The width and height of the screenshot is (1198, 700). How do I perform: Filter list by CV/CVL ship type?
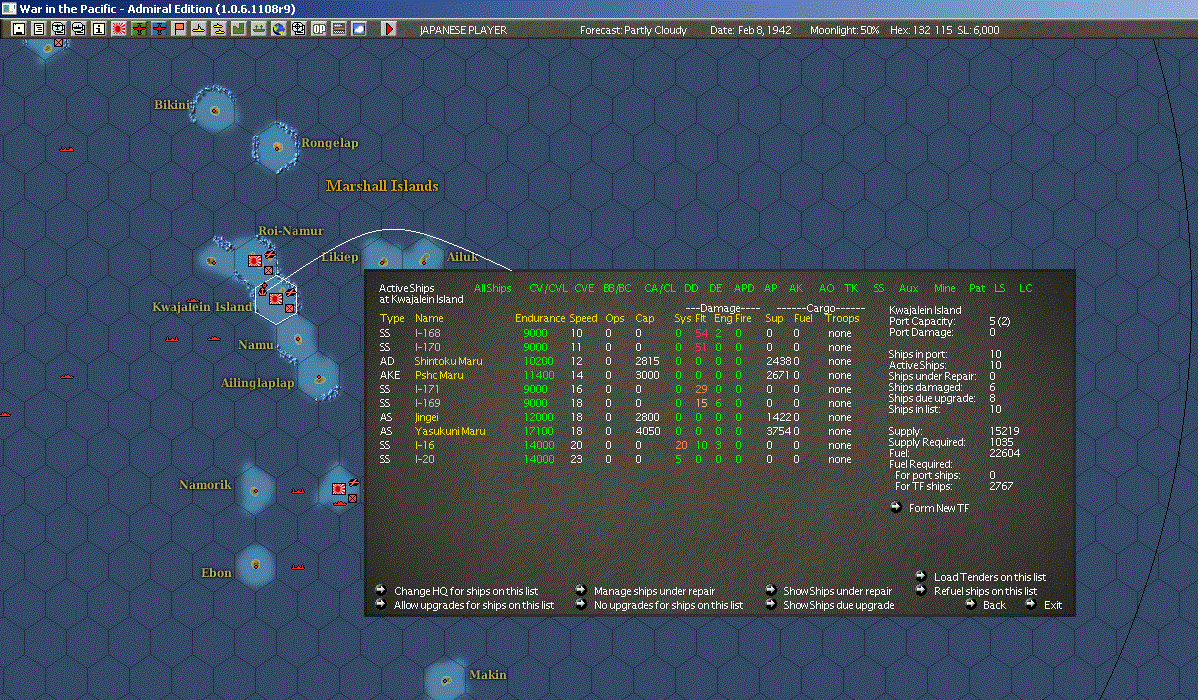click(548, 288)
